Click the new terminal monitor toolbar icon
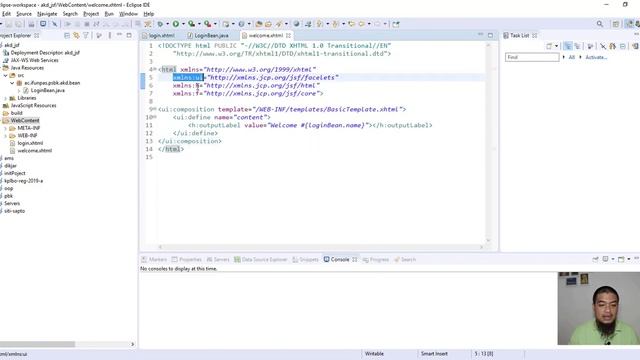Screen dimensions: 640x360 [x=43, y=24]
